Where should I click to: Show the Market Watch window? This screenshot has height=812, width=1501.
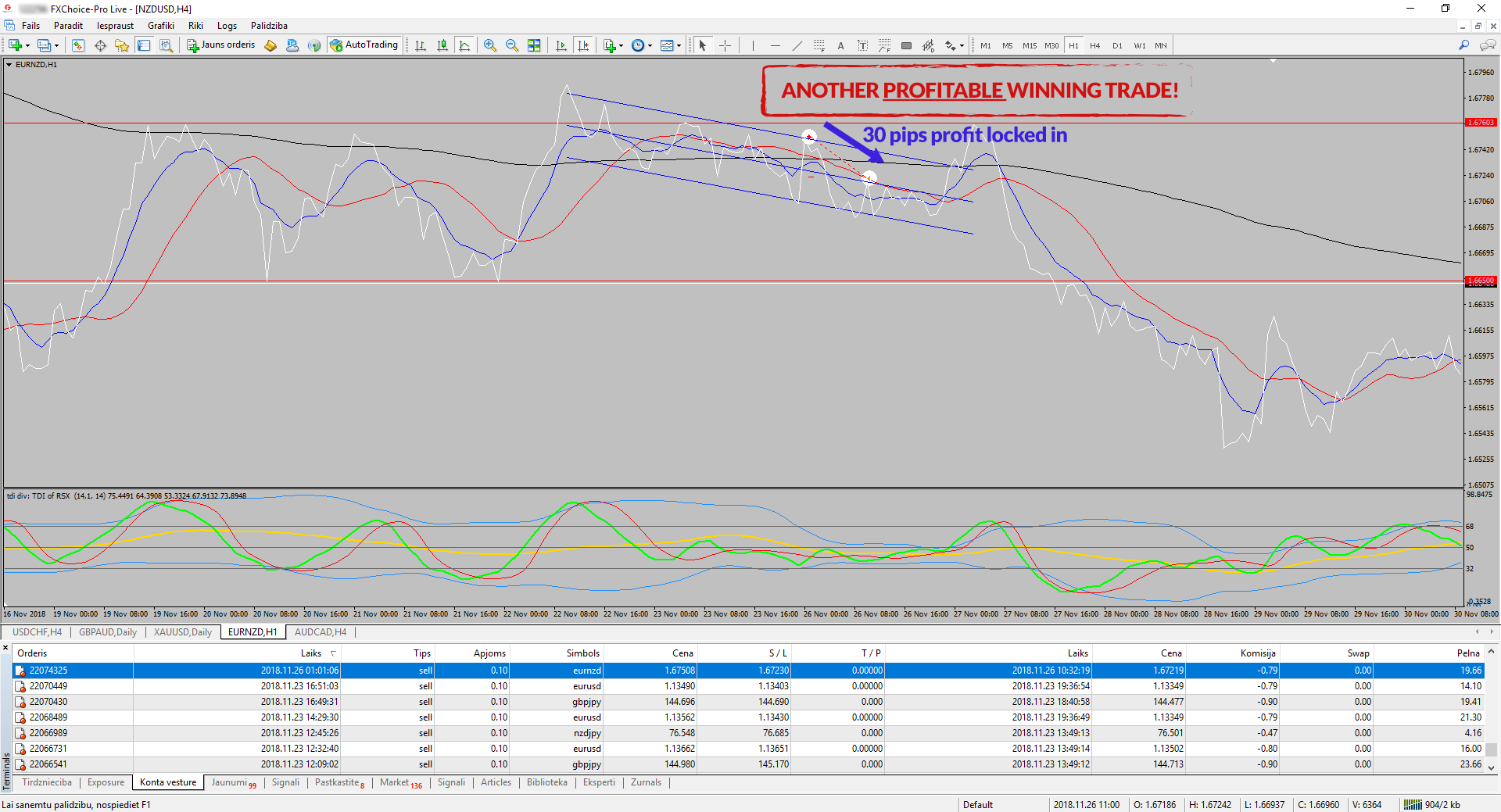78,45
